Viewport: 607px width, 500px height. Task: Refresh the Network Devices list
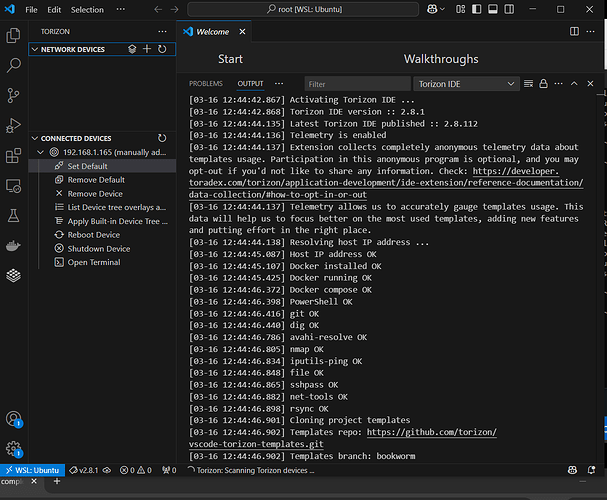[x=162, y=49]
